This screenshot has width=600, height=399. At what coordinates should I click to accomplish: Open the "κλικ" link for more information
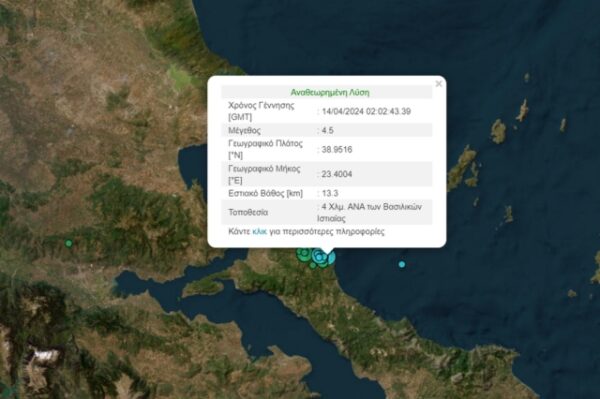(x=259, y=231)
